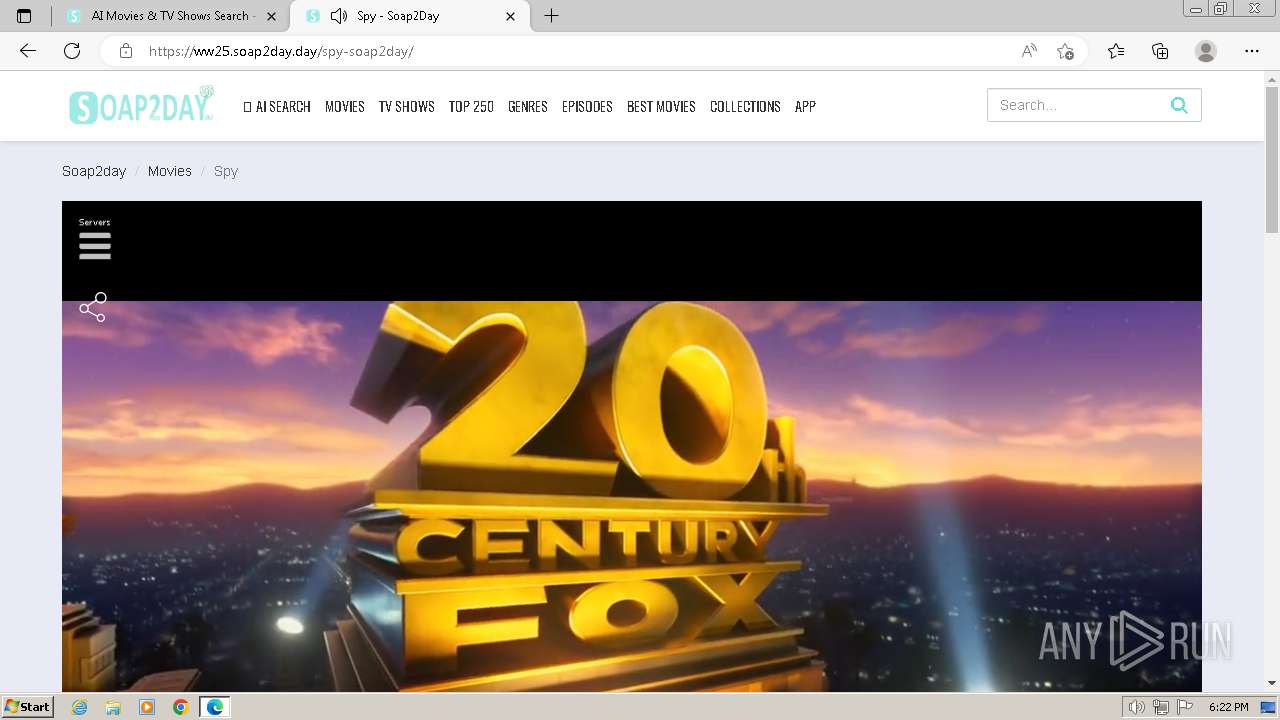Select the Spy - Soap2Day tab
This screenshot has height=720, width=1280.
point(410,16)
